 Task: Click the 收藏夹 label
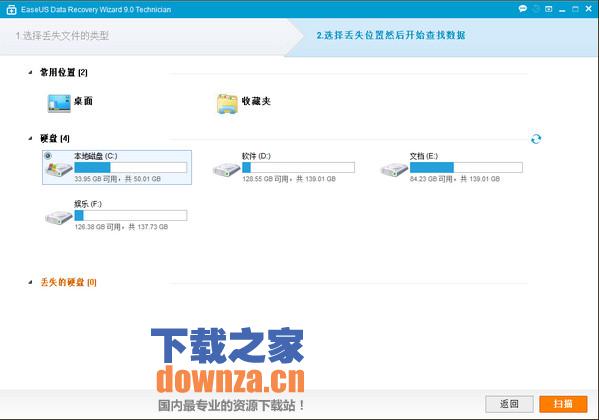click(x=256, y=101)
